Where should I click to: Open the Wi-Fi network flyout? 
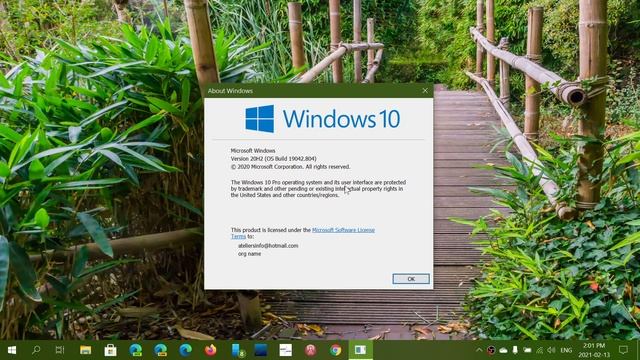(540, 350)
